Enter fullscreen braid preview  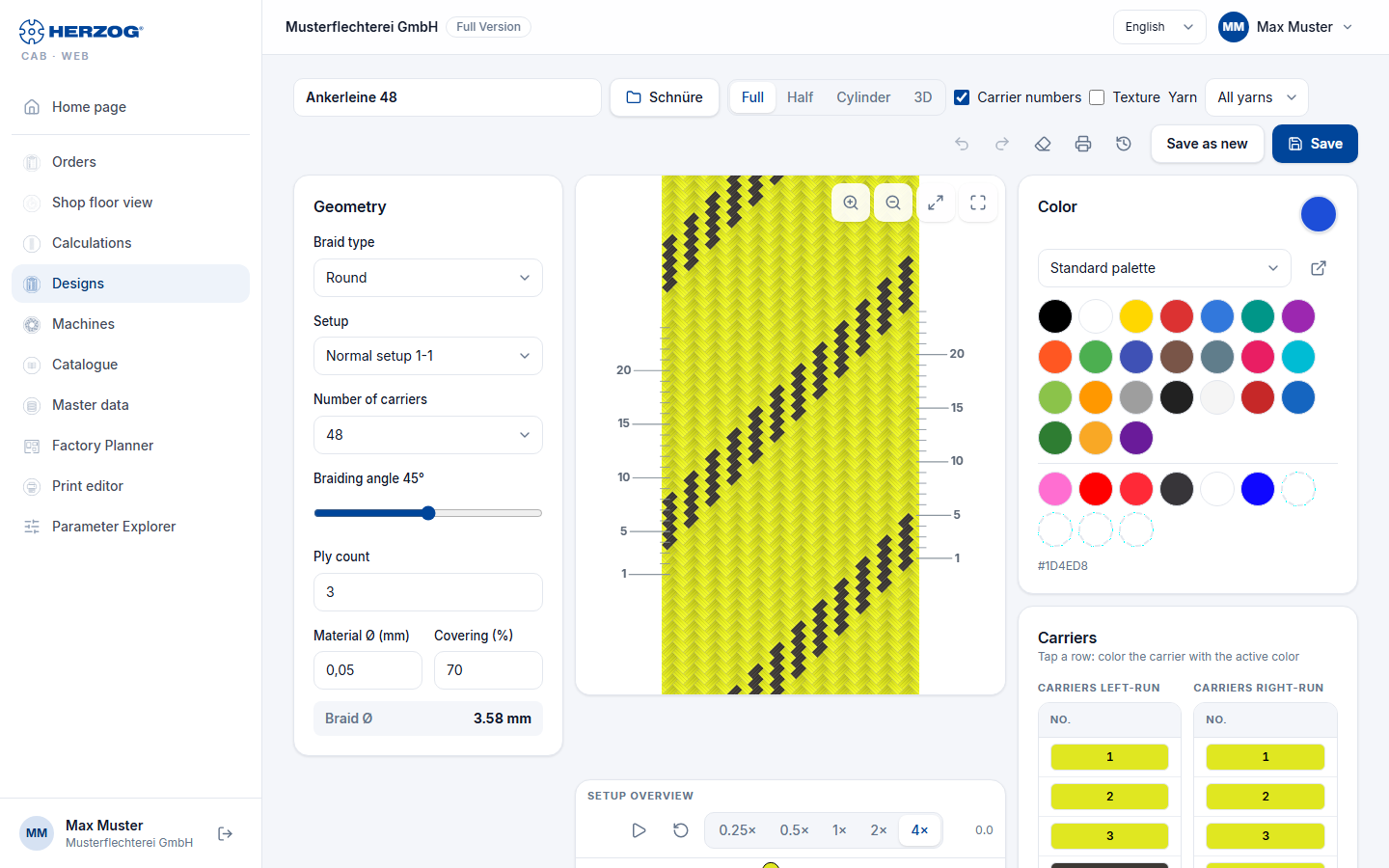[x=978, y=203]
